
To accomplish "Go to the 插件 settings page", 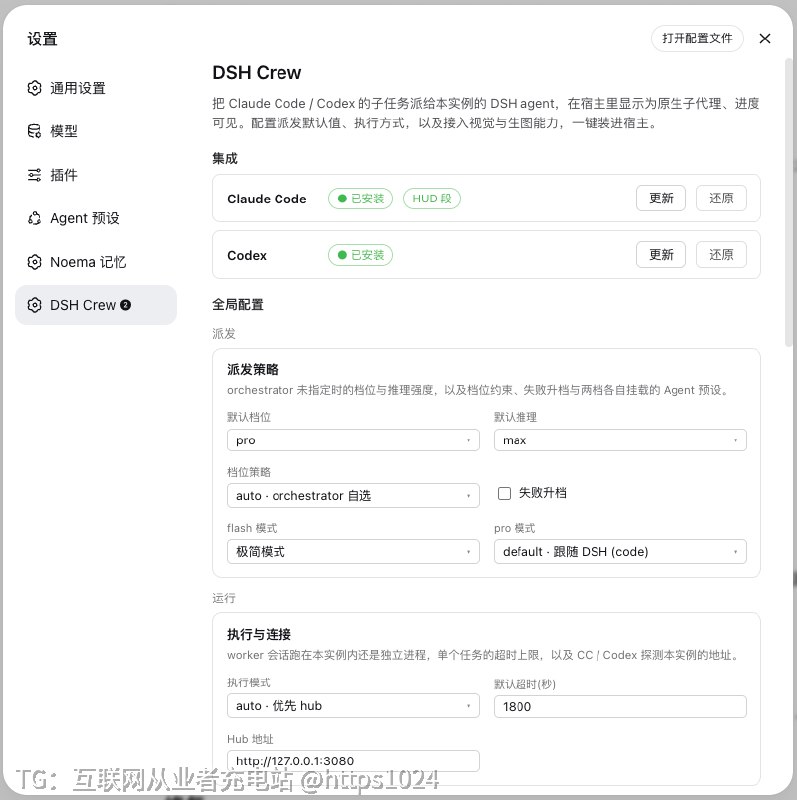I will pos(96,175).
